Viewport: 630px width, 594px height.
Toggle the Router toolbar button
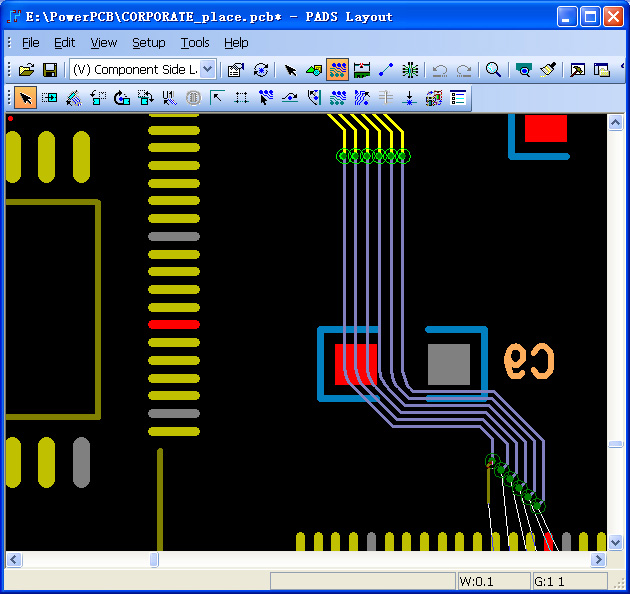pos(338,70)
